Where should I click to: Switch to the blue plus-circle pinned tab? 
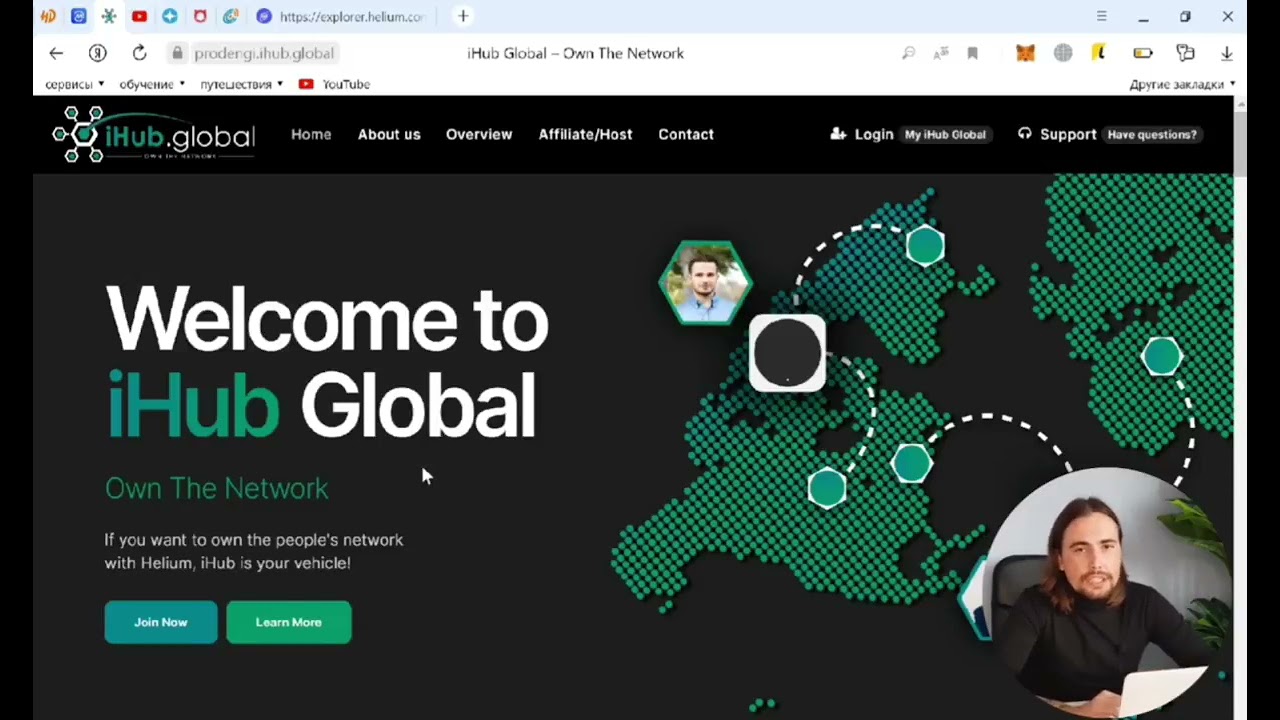[170, 16]
